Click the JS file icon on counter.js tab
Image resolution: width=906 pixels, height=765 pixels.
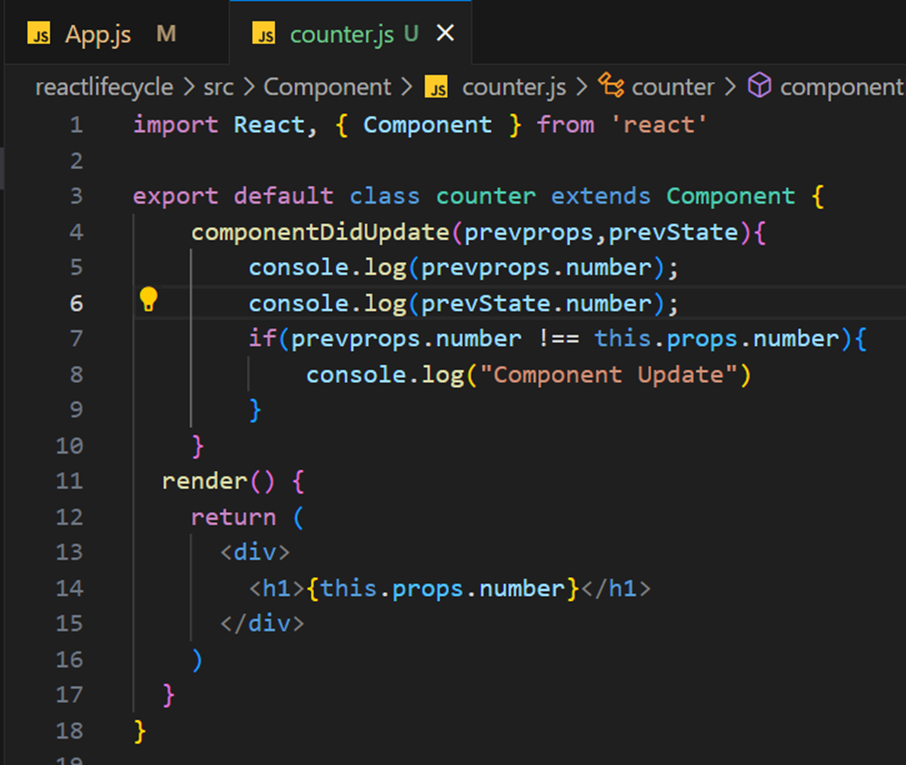coord(263,34)
